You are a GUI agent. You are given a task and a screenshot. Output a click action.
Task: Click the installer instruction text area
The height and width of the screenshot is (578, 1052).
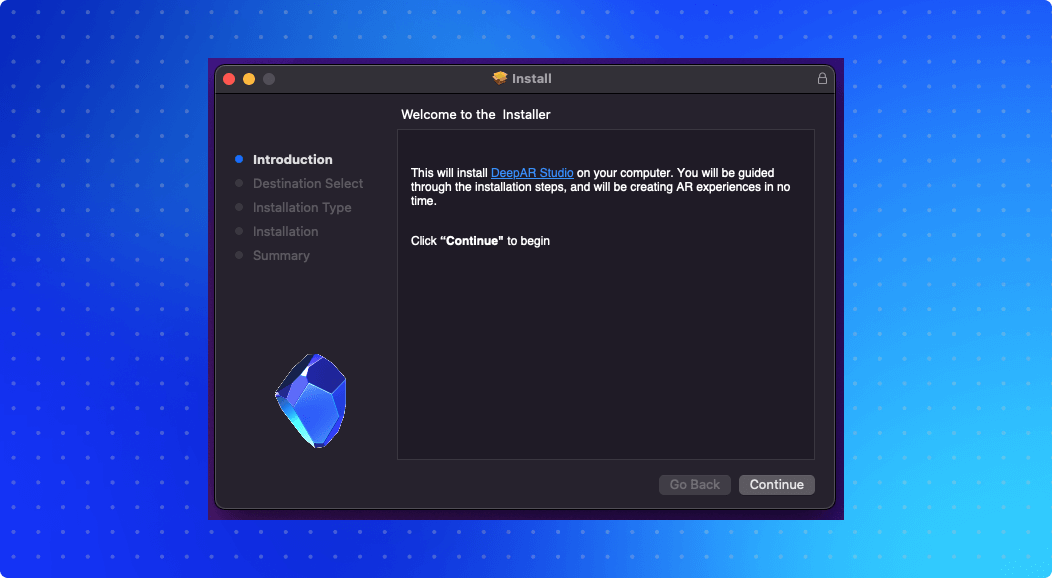[605, 295]
